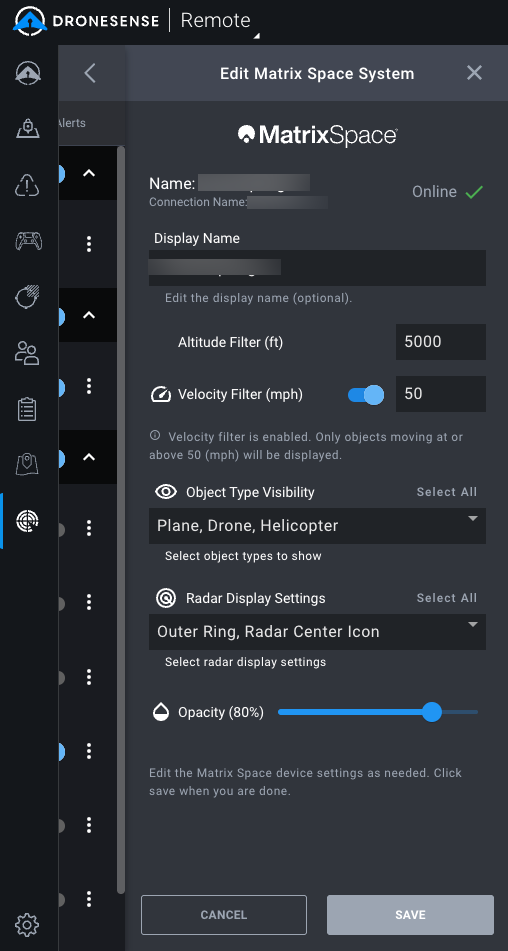Click the DroneSense home logo icon
Image resolution: width=508 pixels, height=951 pixels.
tap(28, 20)
